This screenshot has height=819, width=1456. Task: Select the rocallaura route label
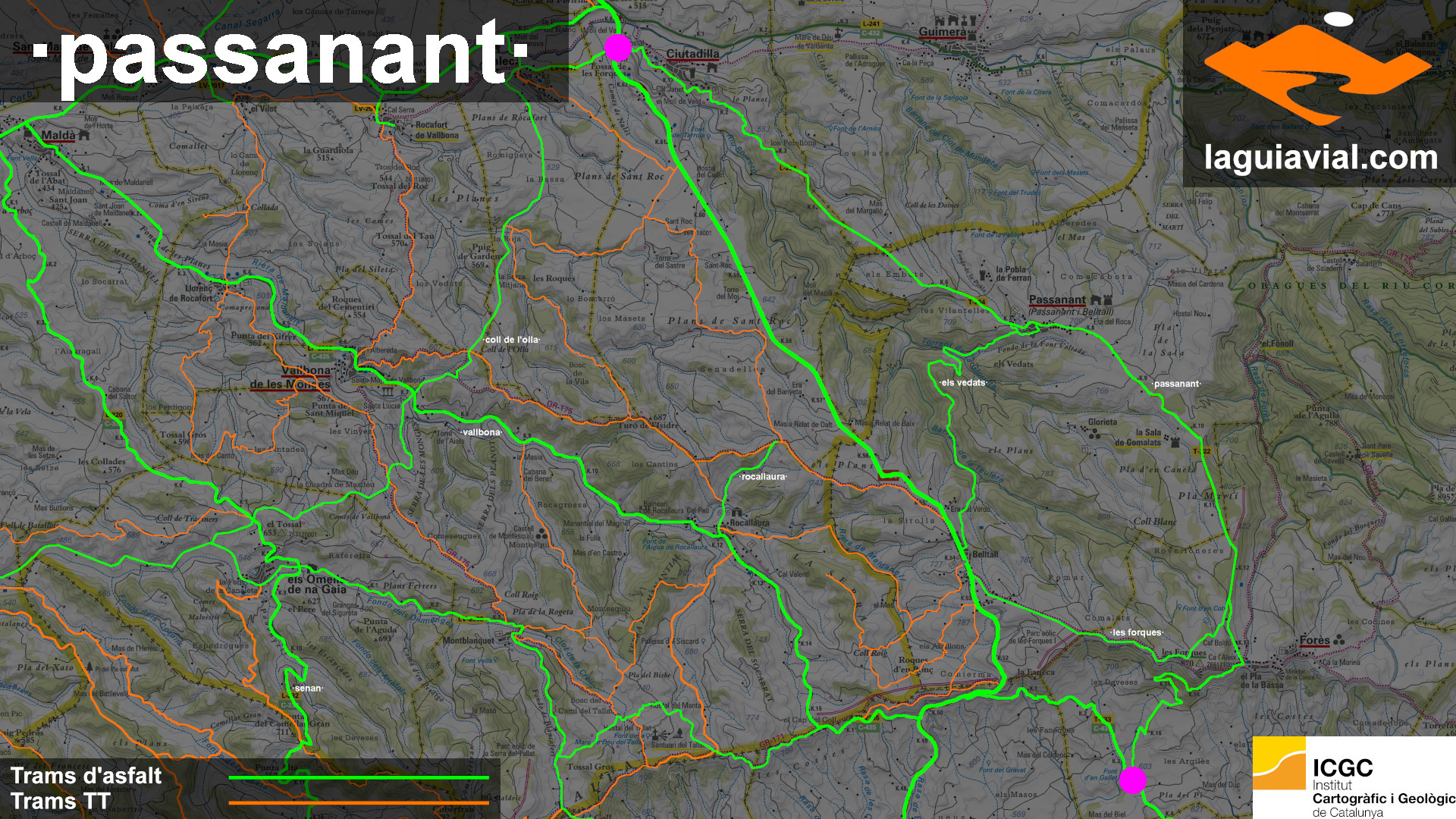click(x=763, y=477)
